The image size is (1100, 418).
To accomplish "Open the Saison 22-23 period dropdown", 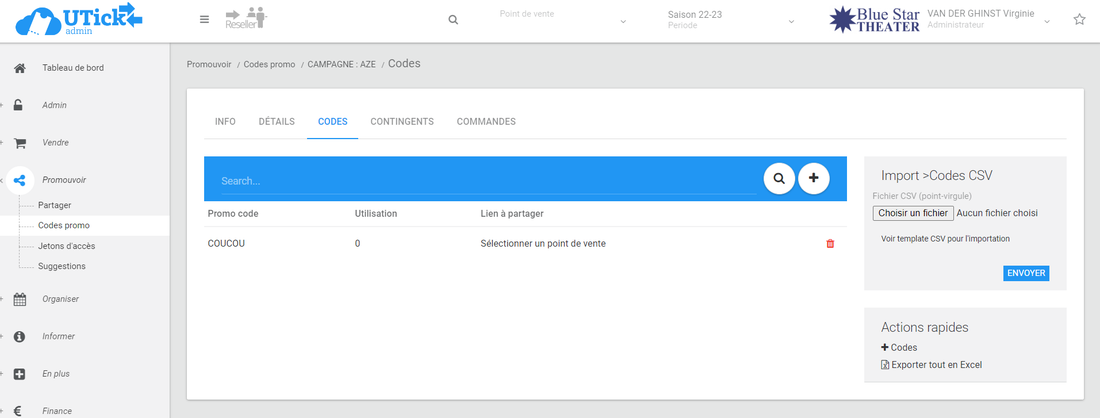I will coord(730,20).
